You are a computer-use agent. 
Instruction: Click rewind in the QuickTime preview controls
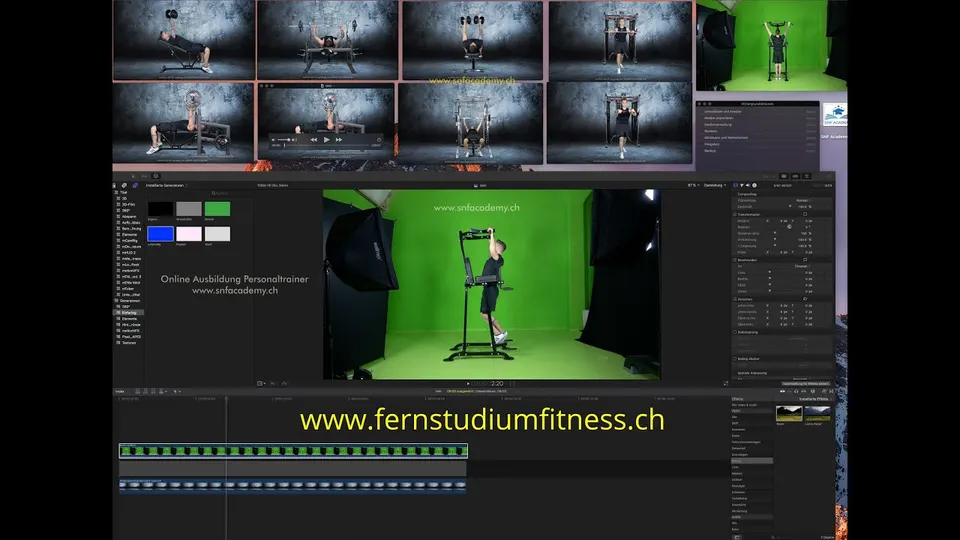(x=313, y=140)
